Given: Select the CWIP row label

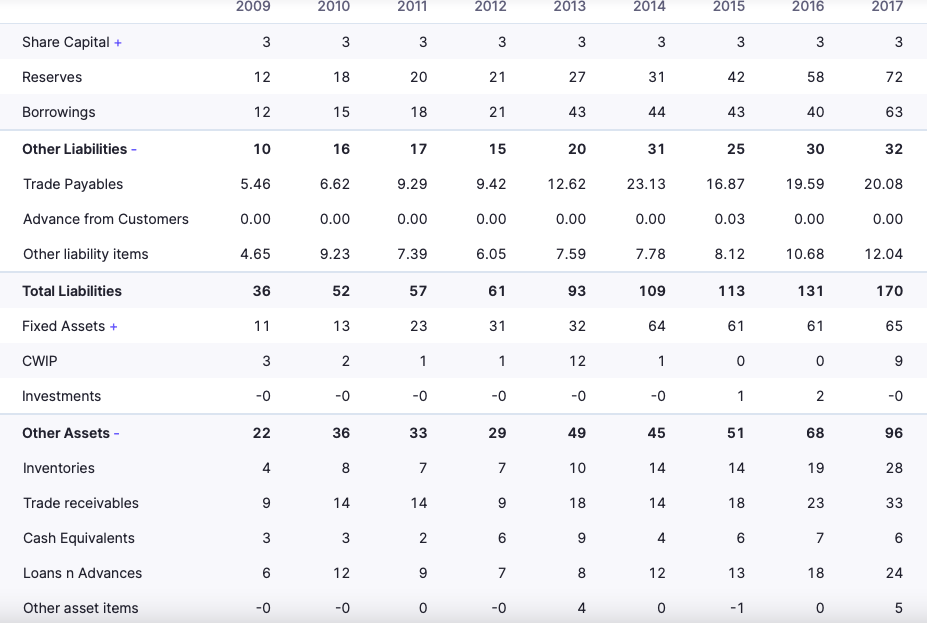Looking at the screenshot, I should (40, 361).
